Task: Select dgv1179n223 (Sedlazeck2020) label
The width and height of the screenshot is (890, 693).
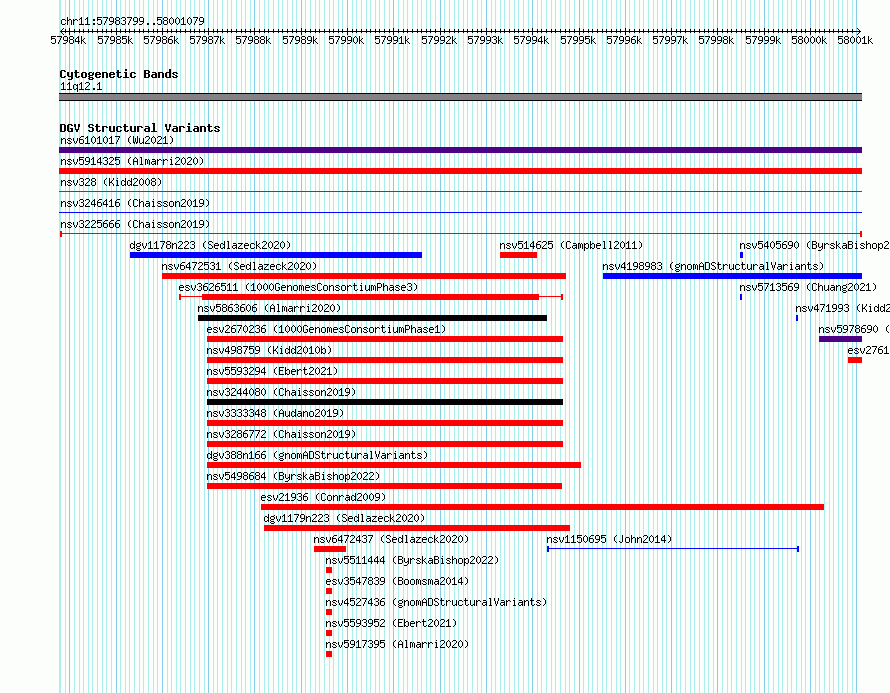Action: coord(344,518)
